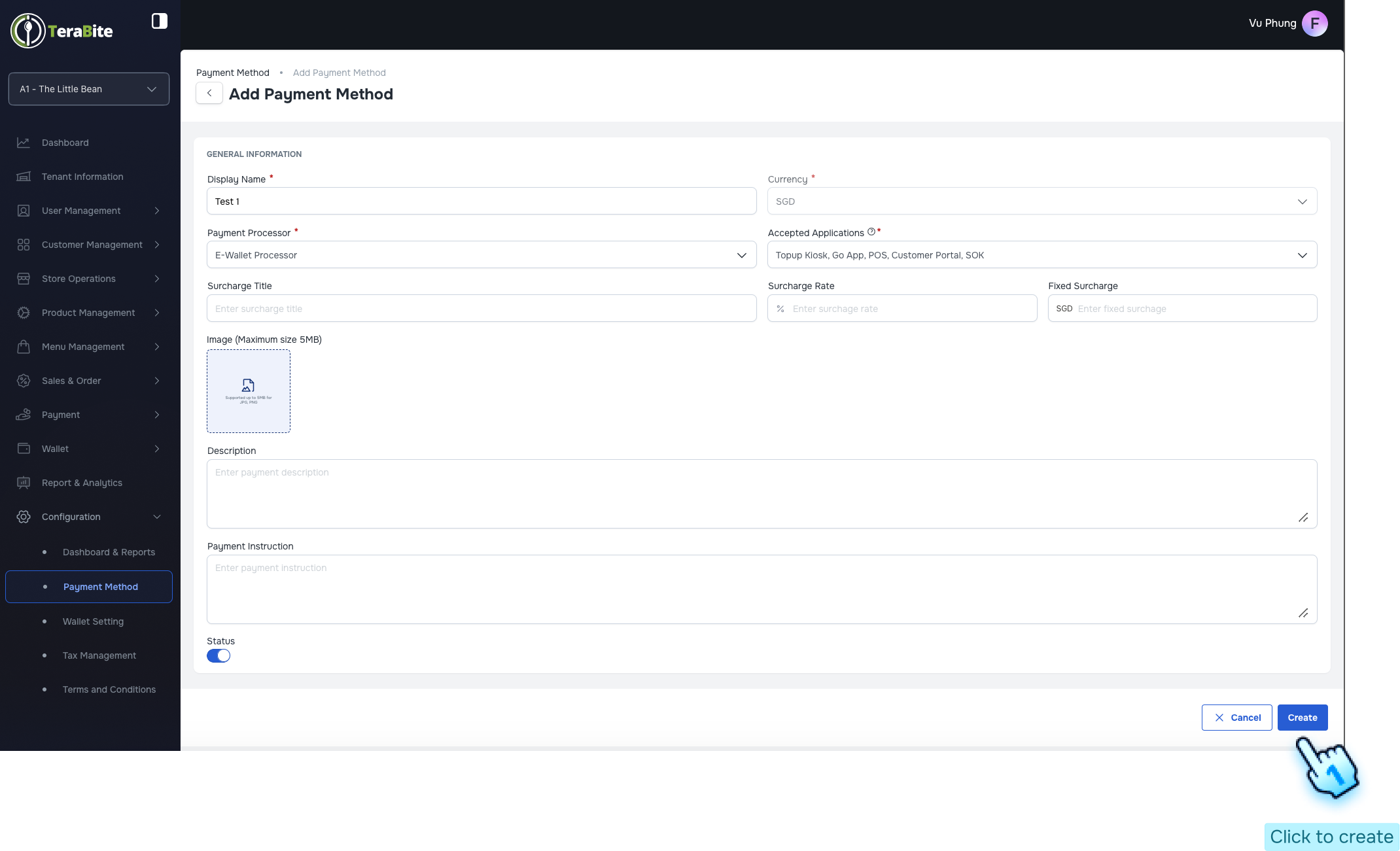Open the User Management section
1400x851 pixels.
pyautogui.click(x=80, y=211)
